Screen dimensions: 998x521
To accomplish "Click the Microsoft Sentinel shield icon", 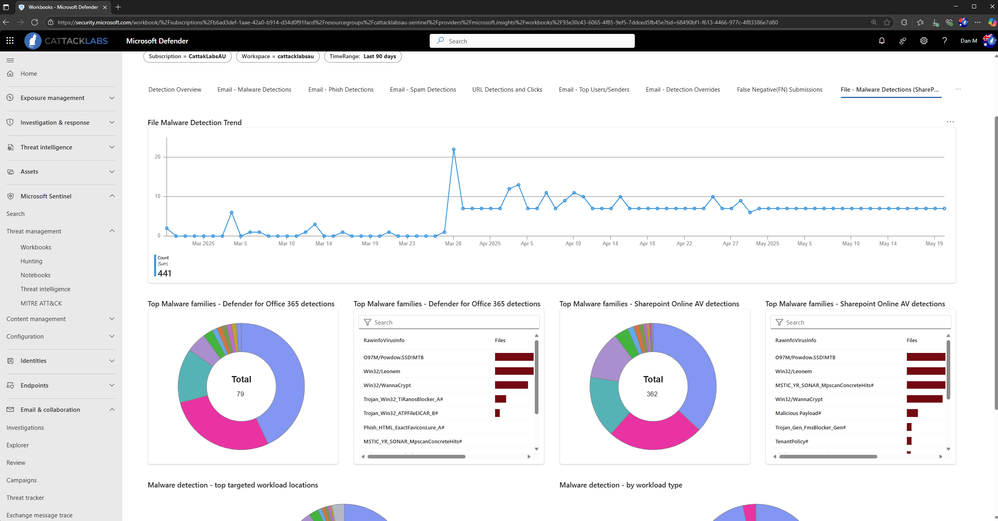I will point(10,197).
